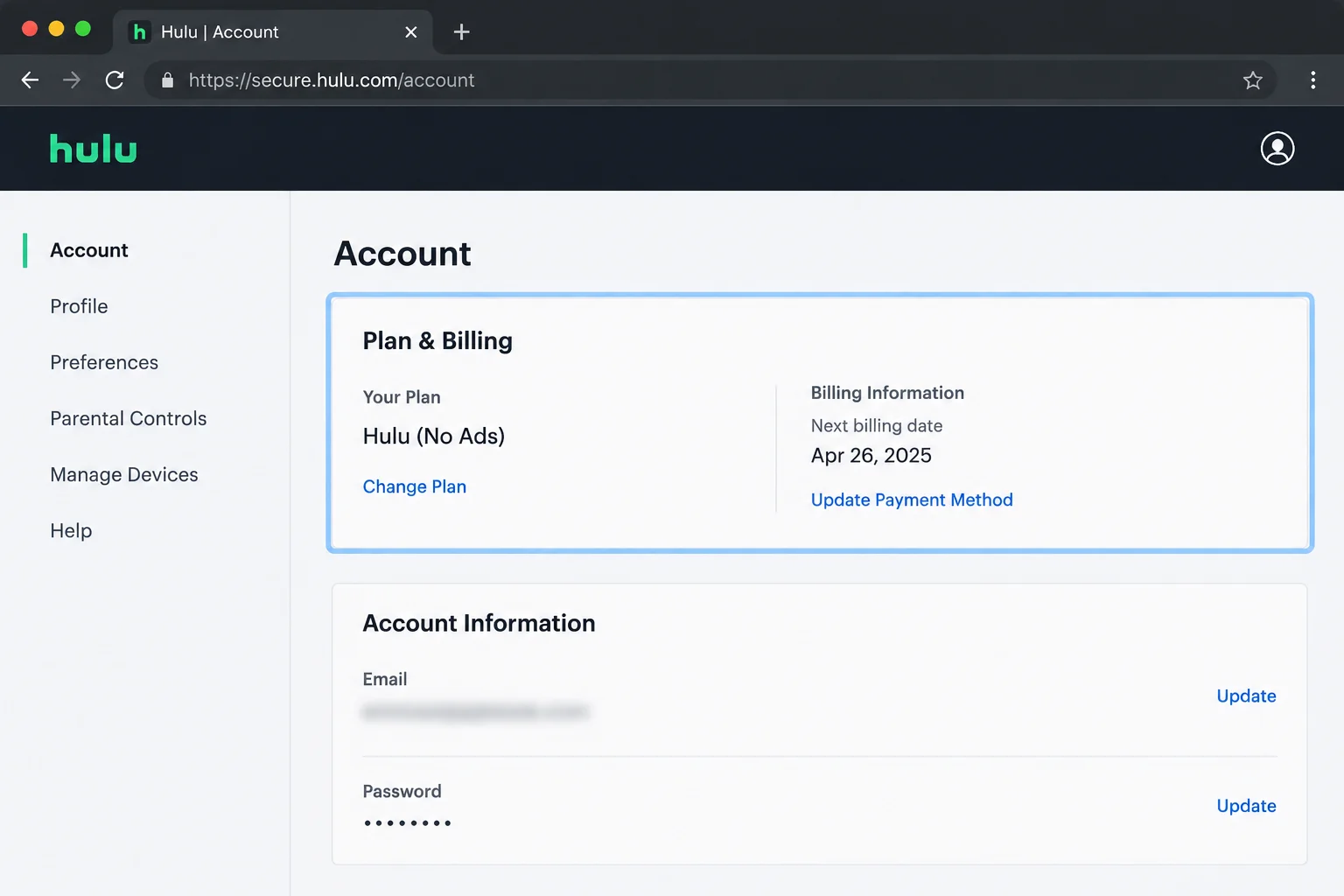Click the 'Hulu (No Ads)' plan name
The width and height of the screenshot is (1344, 896).
click(x=434, y=436)
